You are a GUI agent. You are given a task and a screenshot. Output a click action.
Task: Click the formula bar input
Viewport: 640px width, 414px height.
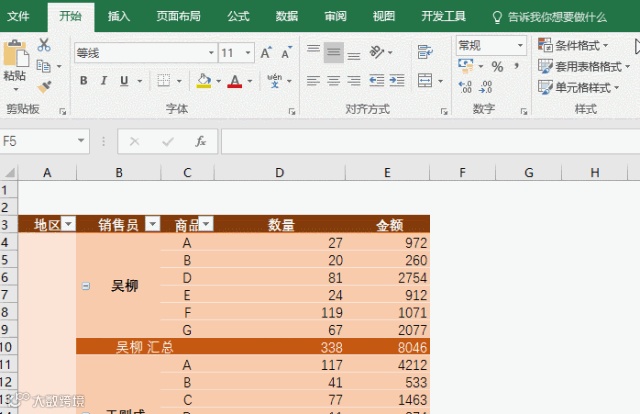(431, 141)
